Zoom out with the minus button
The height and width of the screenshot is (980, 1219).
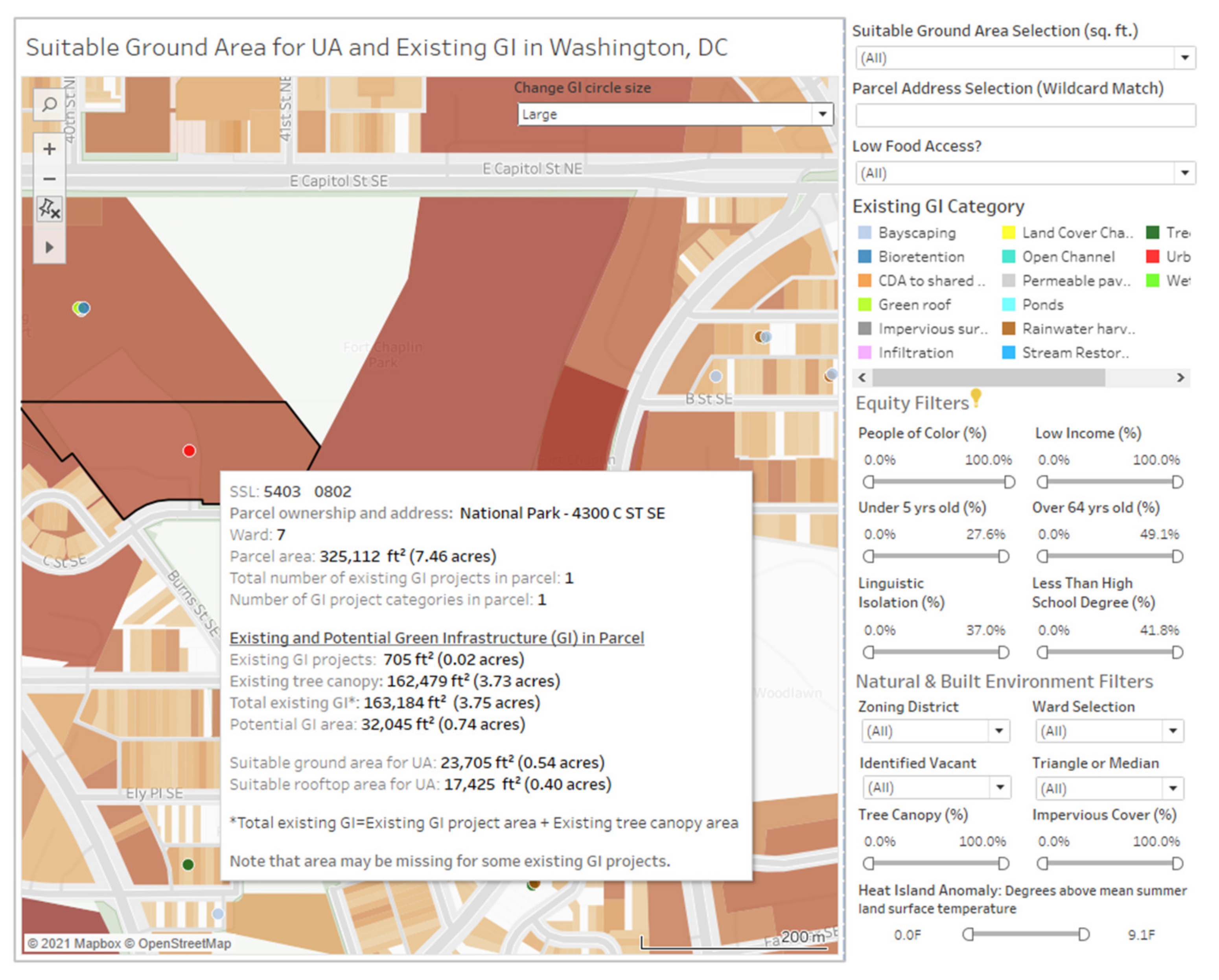coord(49,179)
